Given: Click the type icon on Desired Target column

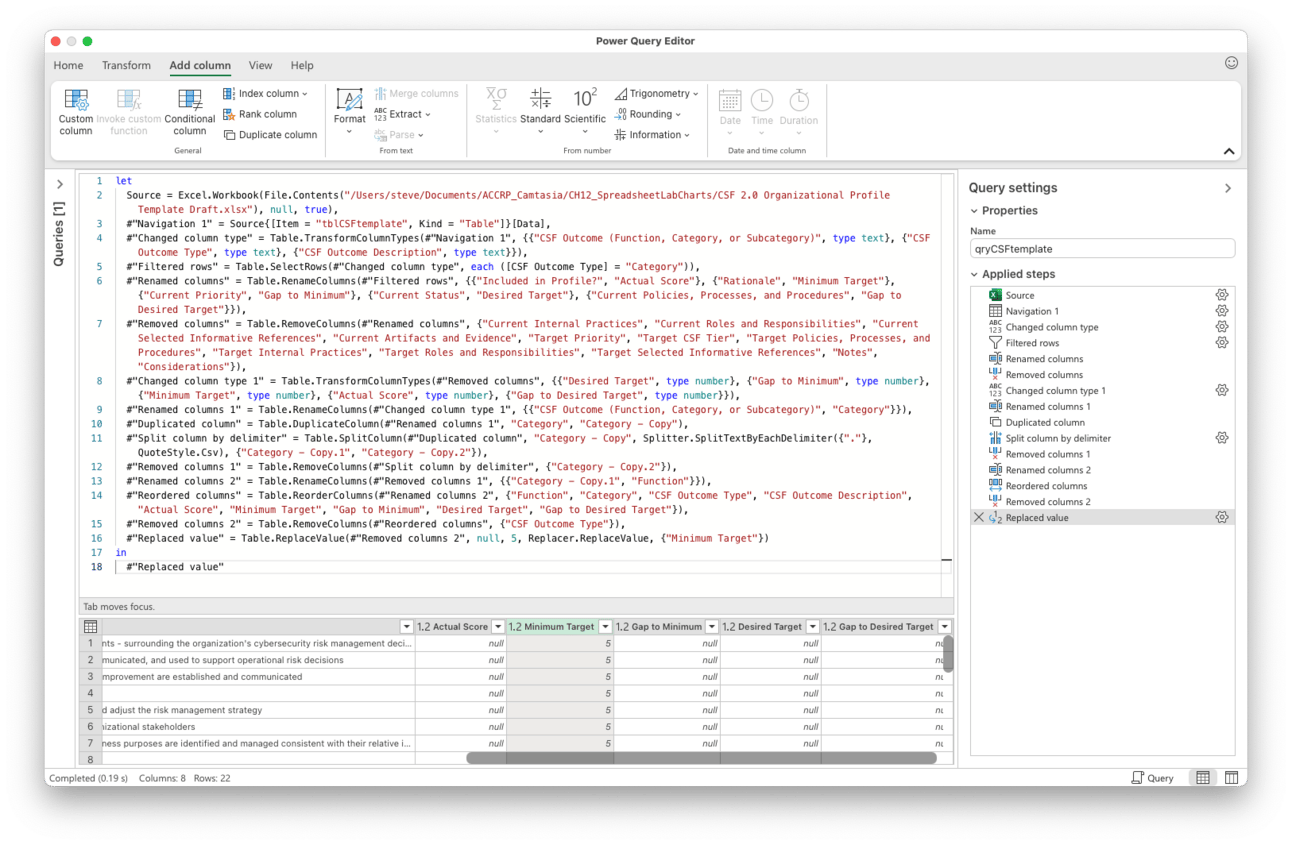Looking at the screenshot, I should [729, 627].
